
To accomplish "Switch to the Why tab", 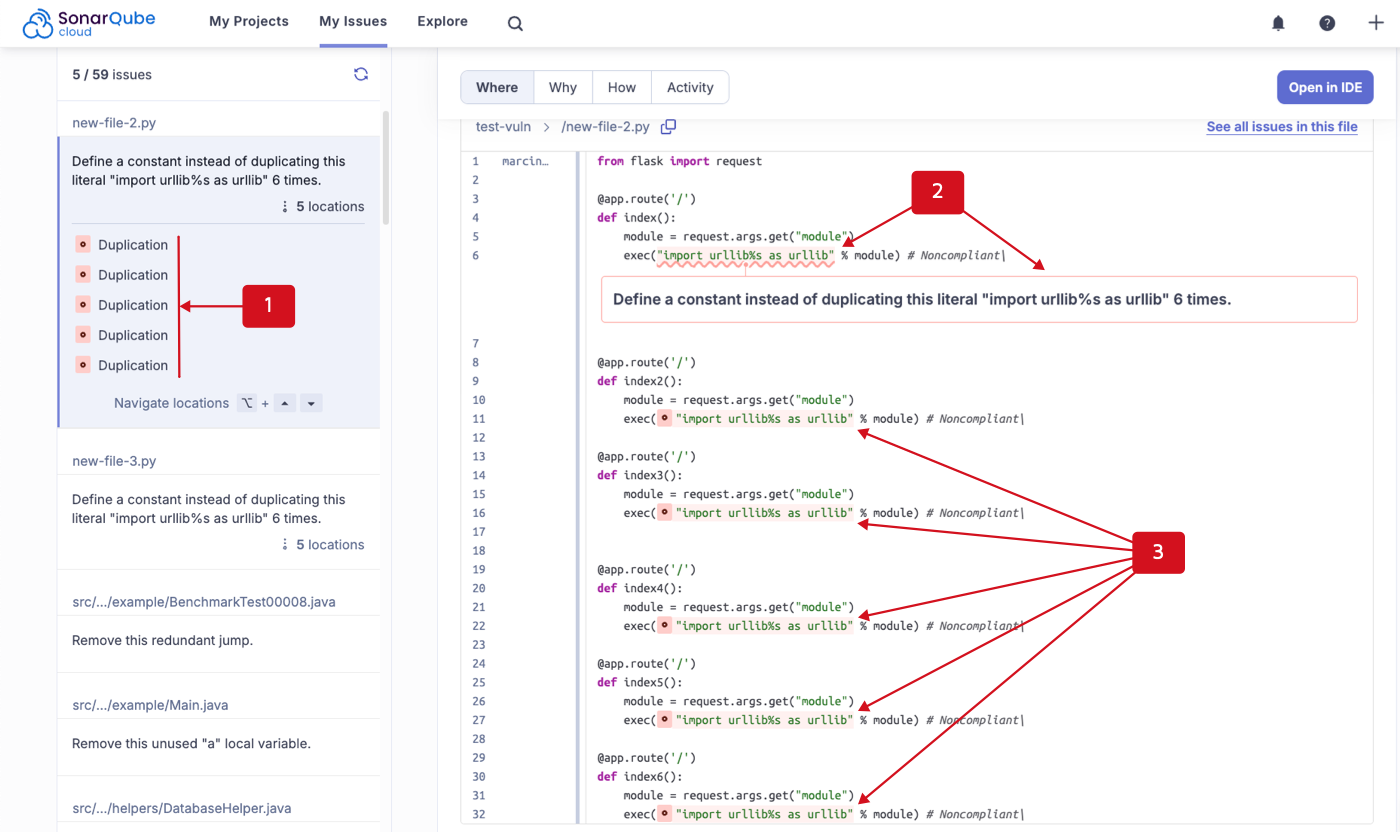I will point(562,87).
